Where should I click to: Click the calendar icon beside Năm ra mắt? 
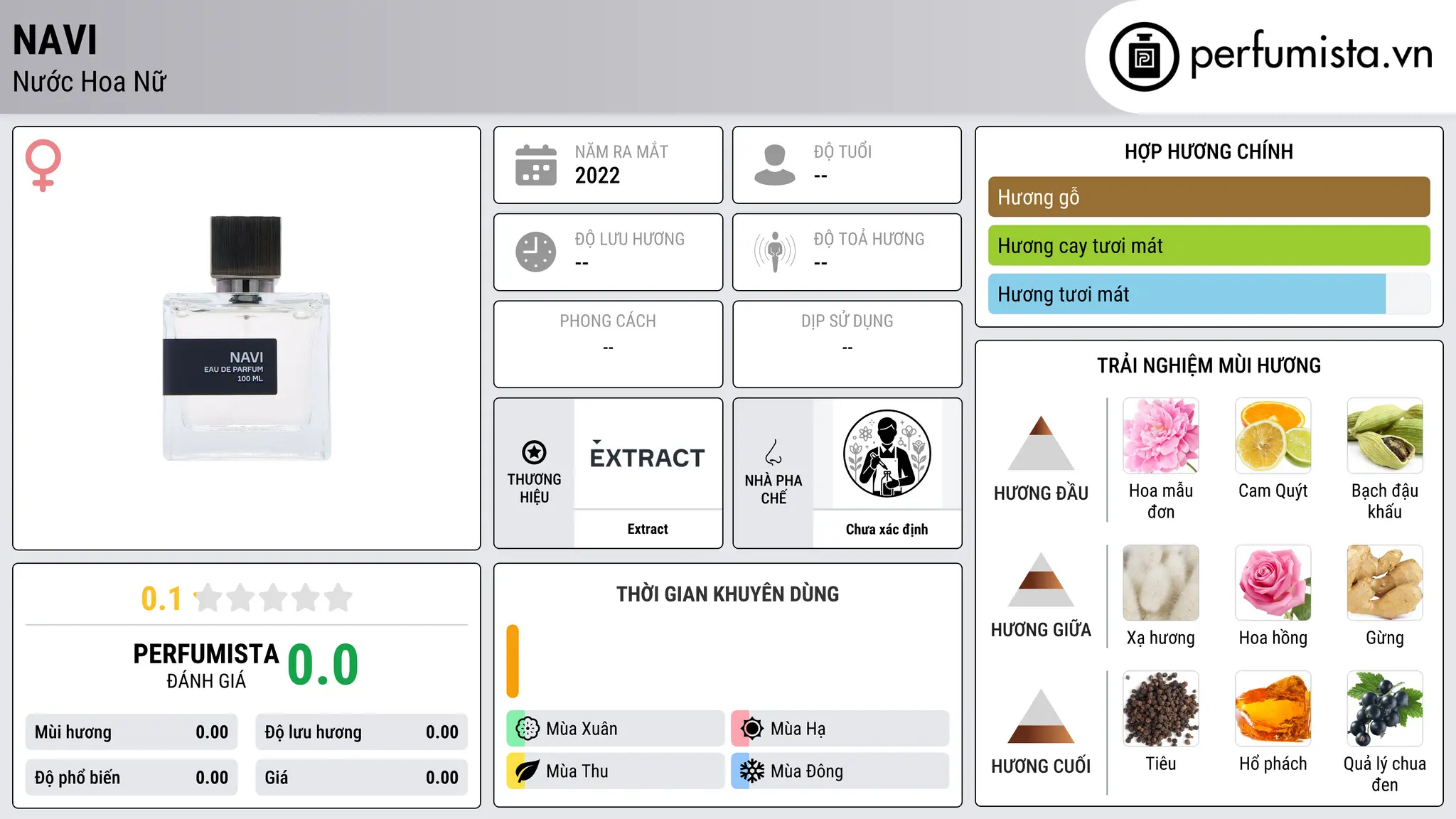(x=536, y=165)
